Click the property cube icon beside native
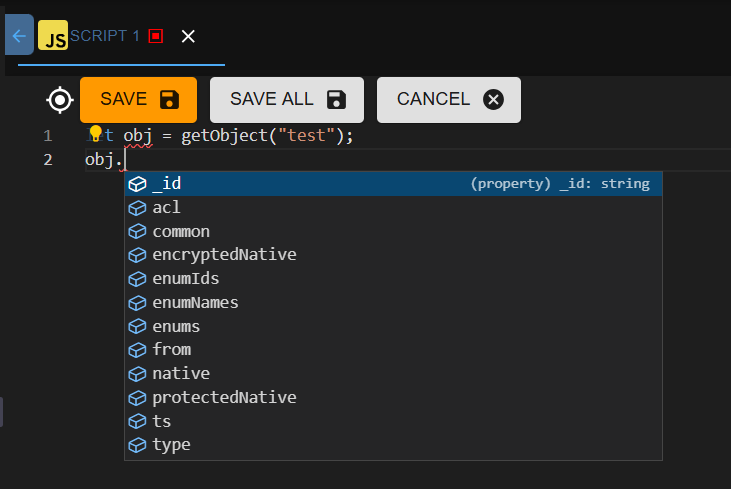The image size is (731, 489). [x=137, y=374]
